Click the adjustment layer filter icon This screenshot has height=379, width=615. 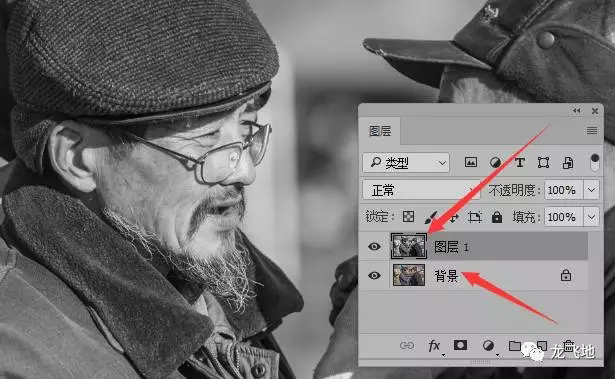pyautogui.click(x=495, y=162)
